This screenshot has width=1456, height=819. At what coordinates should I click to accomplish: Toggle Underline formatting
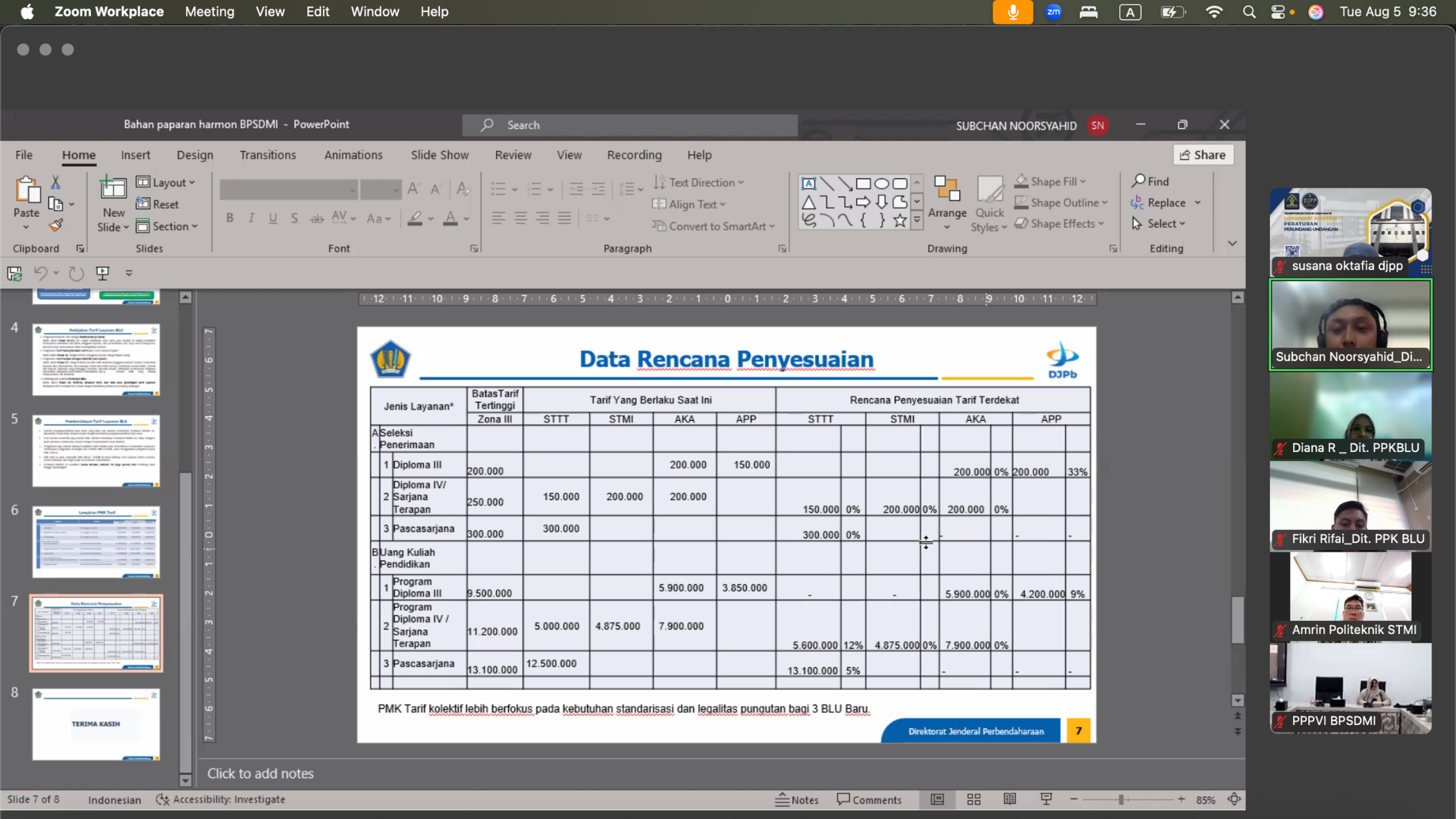click(x=273, y=218)
